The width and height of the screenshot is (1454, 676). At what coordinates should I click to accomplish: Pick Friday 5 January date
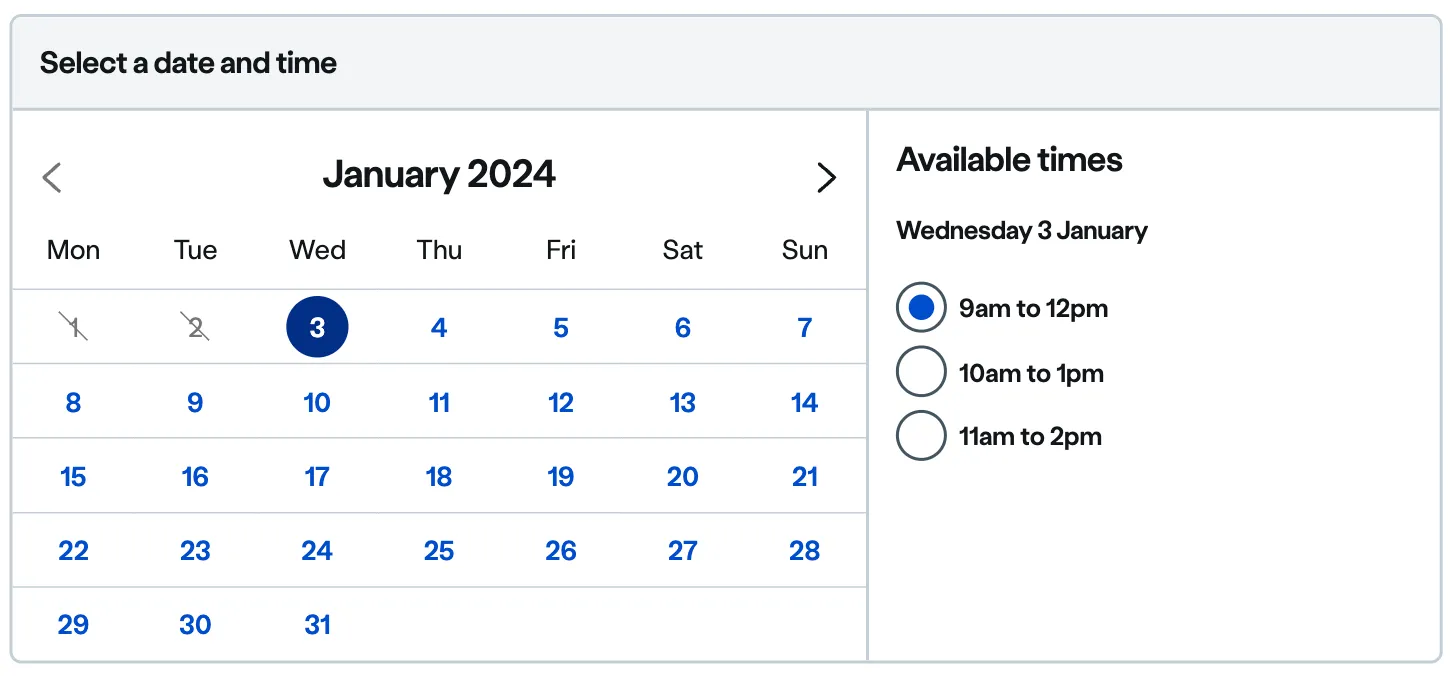coord(561,327)
